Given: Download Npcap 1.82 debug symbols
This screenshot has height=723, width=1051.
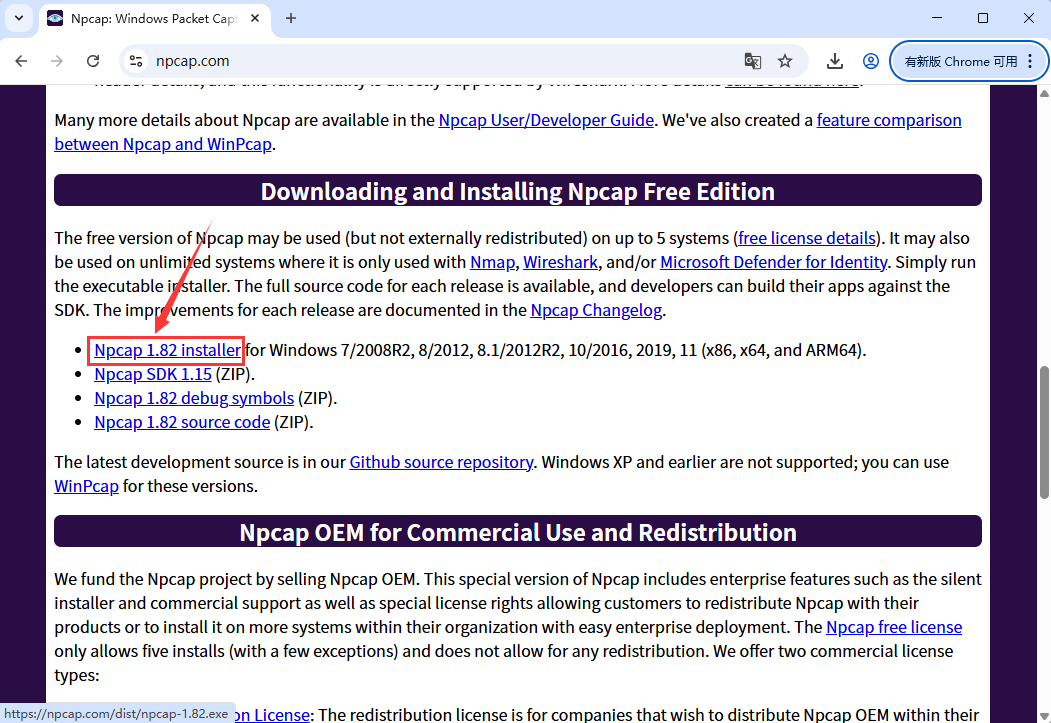Looking at the screenshot, I should (x=194, y=398).
